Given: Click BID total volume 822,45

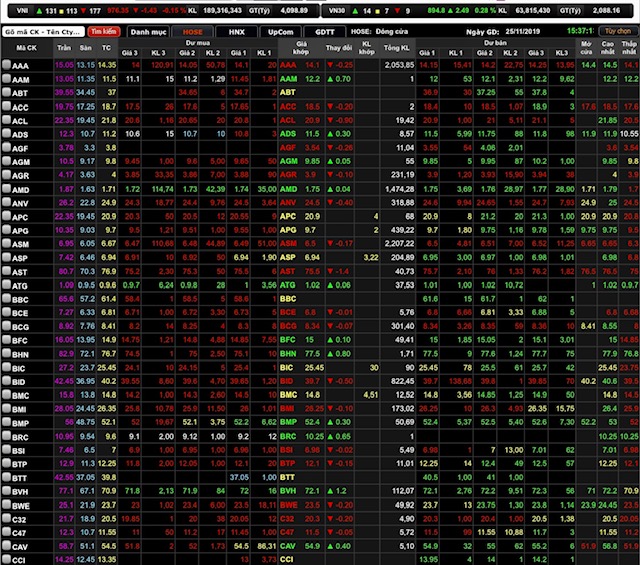Looking at the screenshot, I should coord(402,381).
